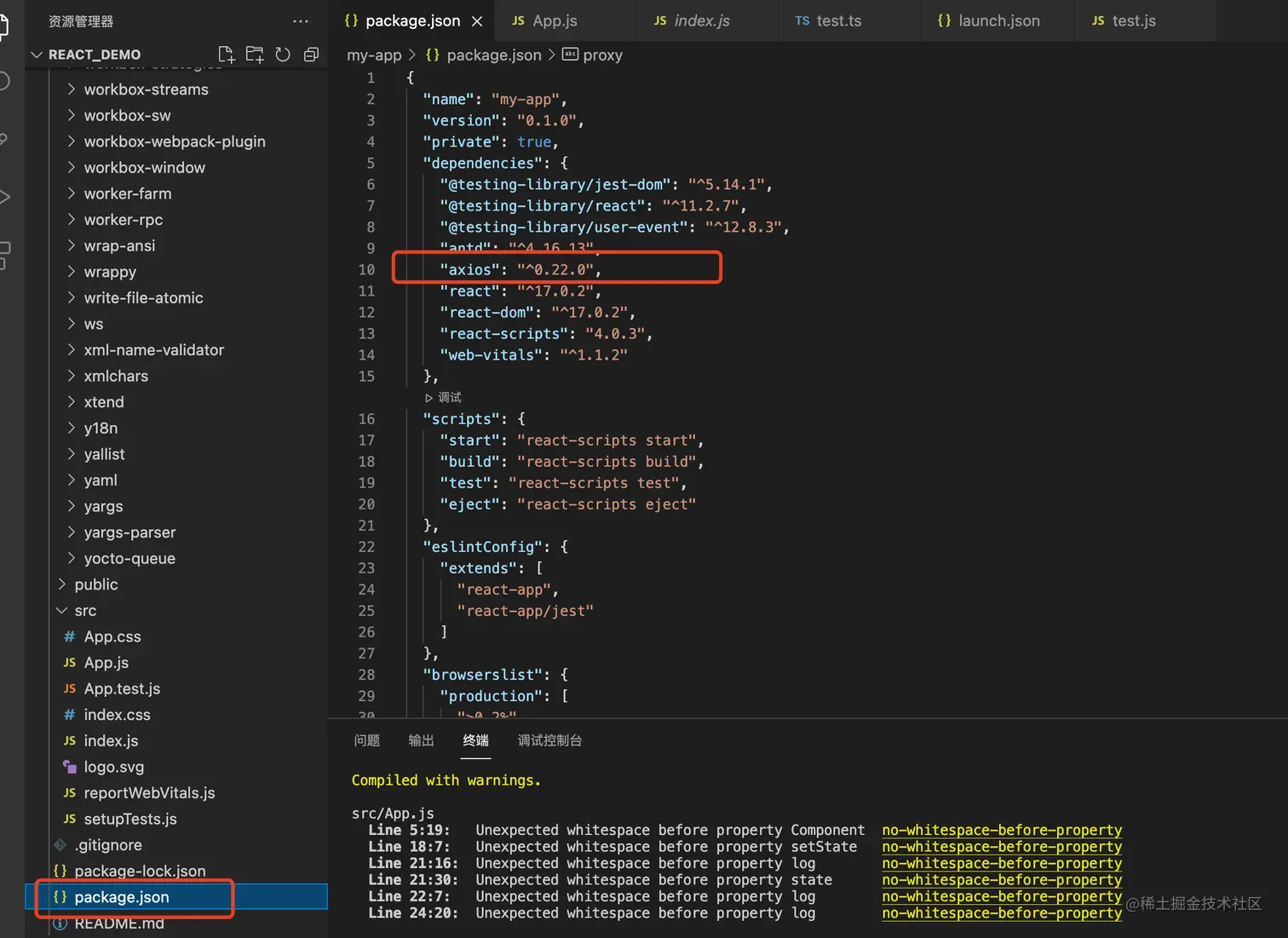Click first no-whitespace-before-property rule link

tap(1001, 830)
